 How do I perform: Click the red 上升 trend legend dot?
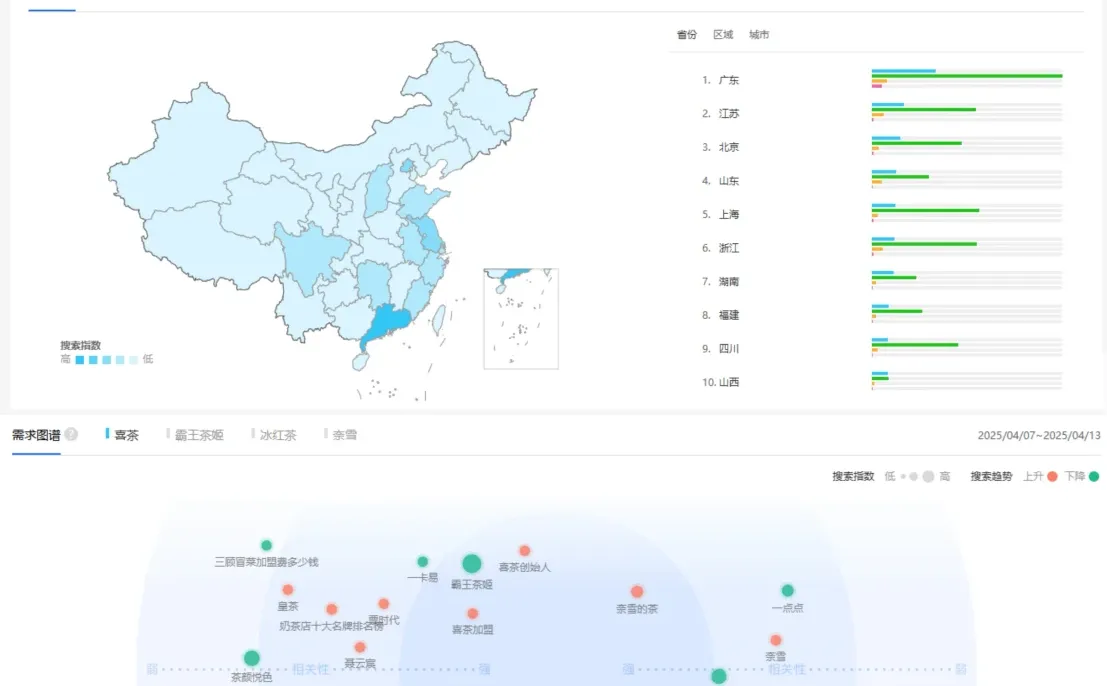click(1052, 476)
